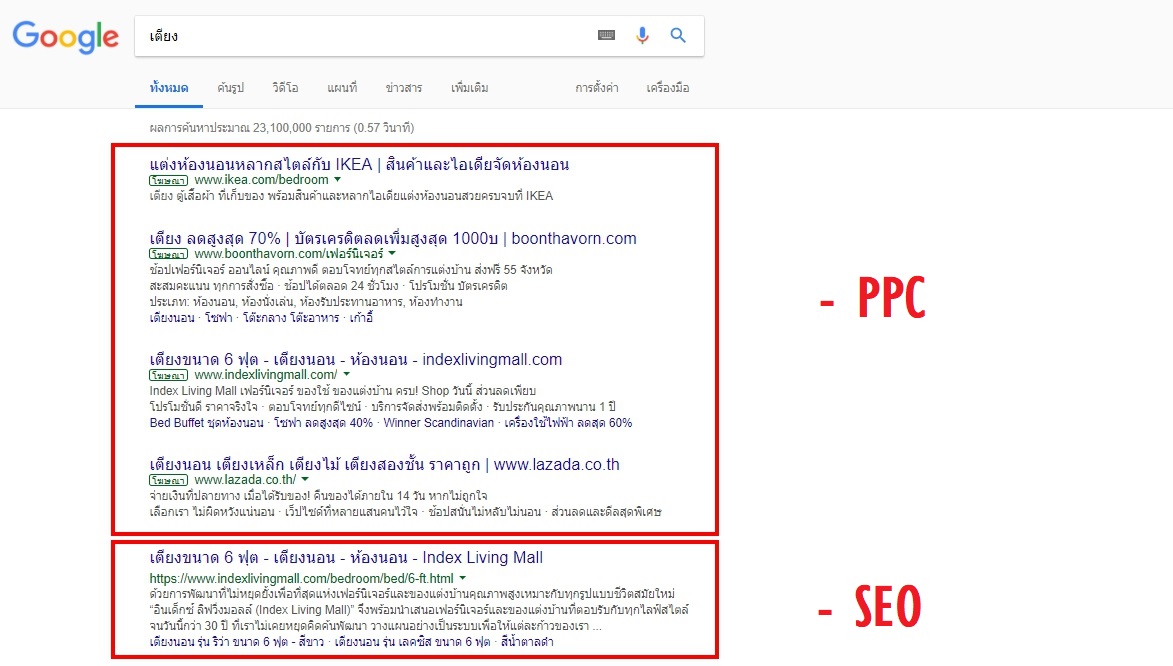The width and height of the screenshot is (1173, 666).
Task: Open the IKEA bedroom ad headline link
Action: tap(359, 165)
